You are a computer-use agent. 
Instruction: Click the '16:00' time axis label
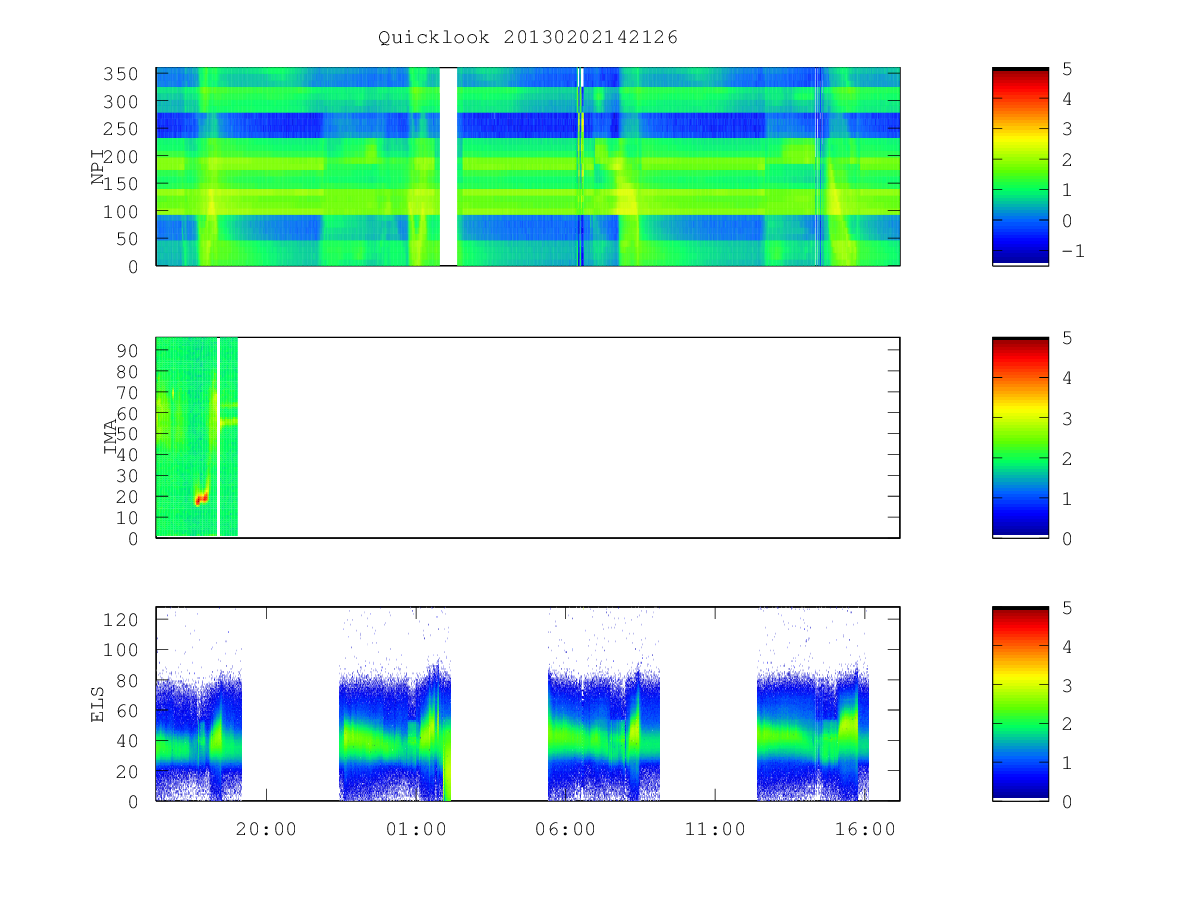[x=864, y=829]
